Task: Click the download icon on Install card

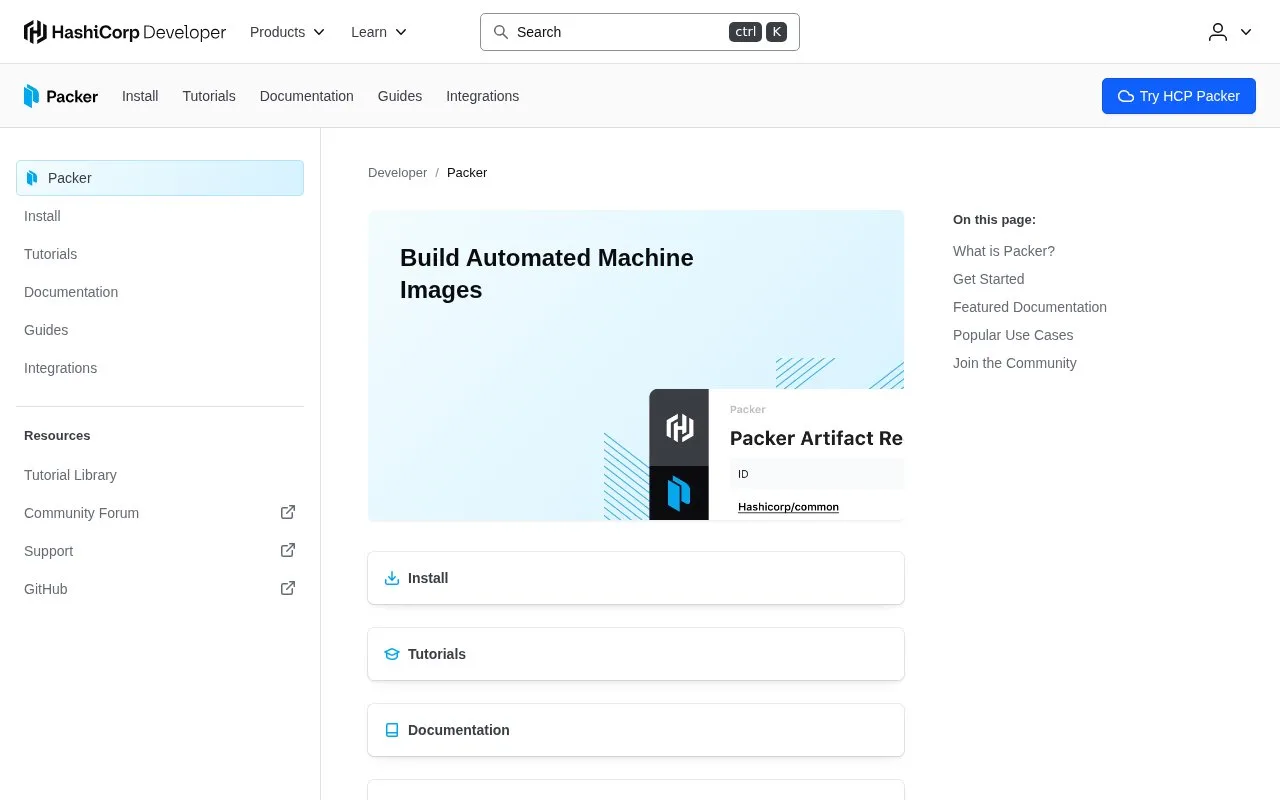Action: (392, 578)
